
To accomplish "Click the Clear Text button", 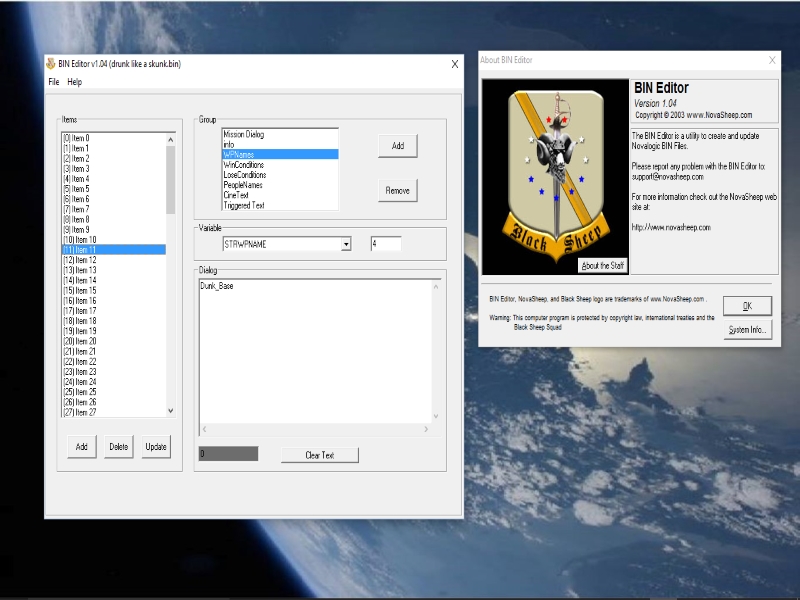I will (320, 455).
